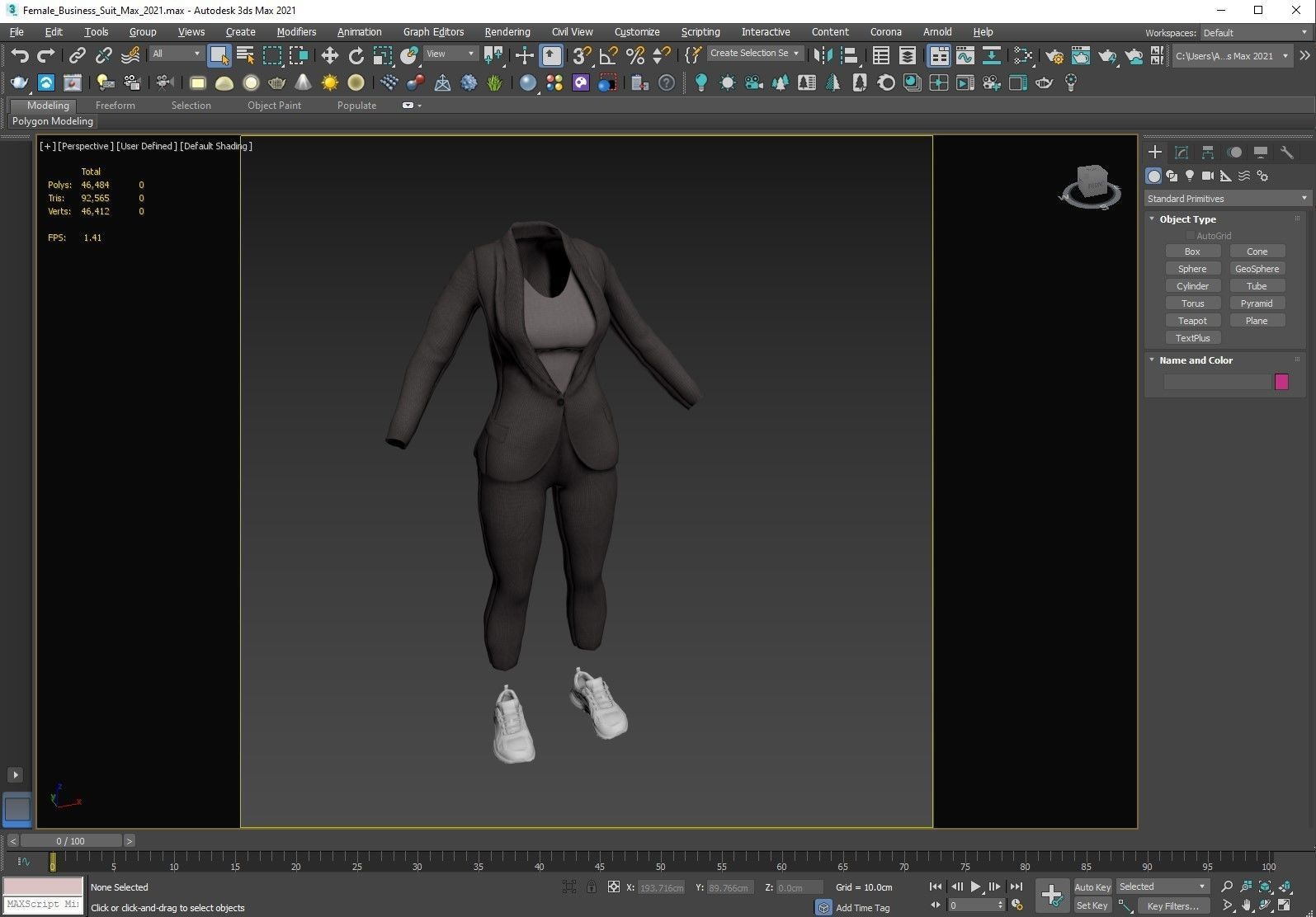Click the Align tool icon
The image size is (1316, 917).
(849, 55)
